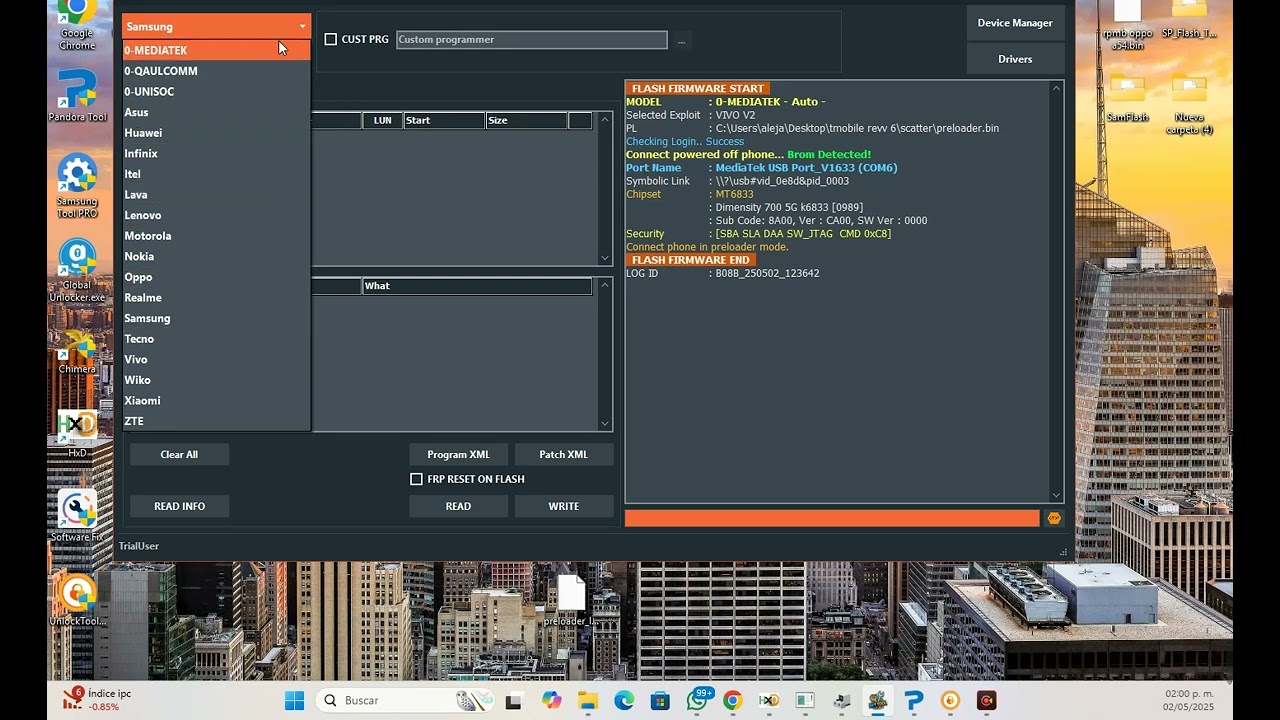Open HxD hex editor desktop icon
The image size is (1280, 720).
[77, 434]
